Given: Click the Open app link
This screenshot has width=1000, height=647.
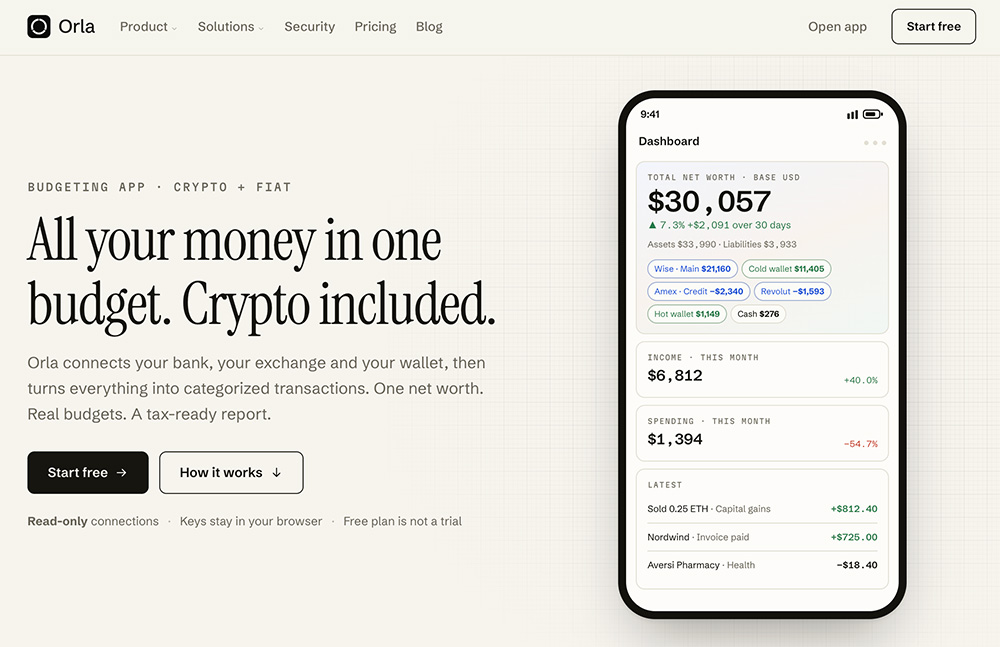Looking at the screenshot, I should [837, 27].
